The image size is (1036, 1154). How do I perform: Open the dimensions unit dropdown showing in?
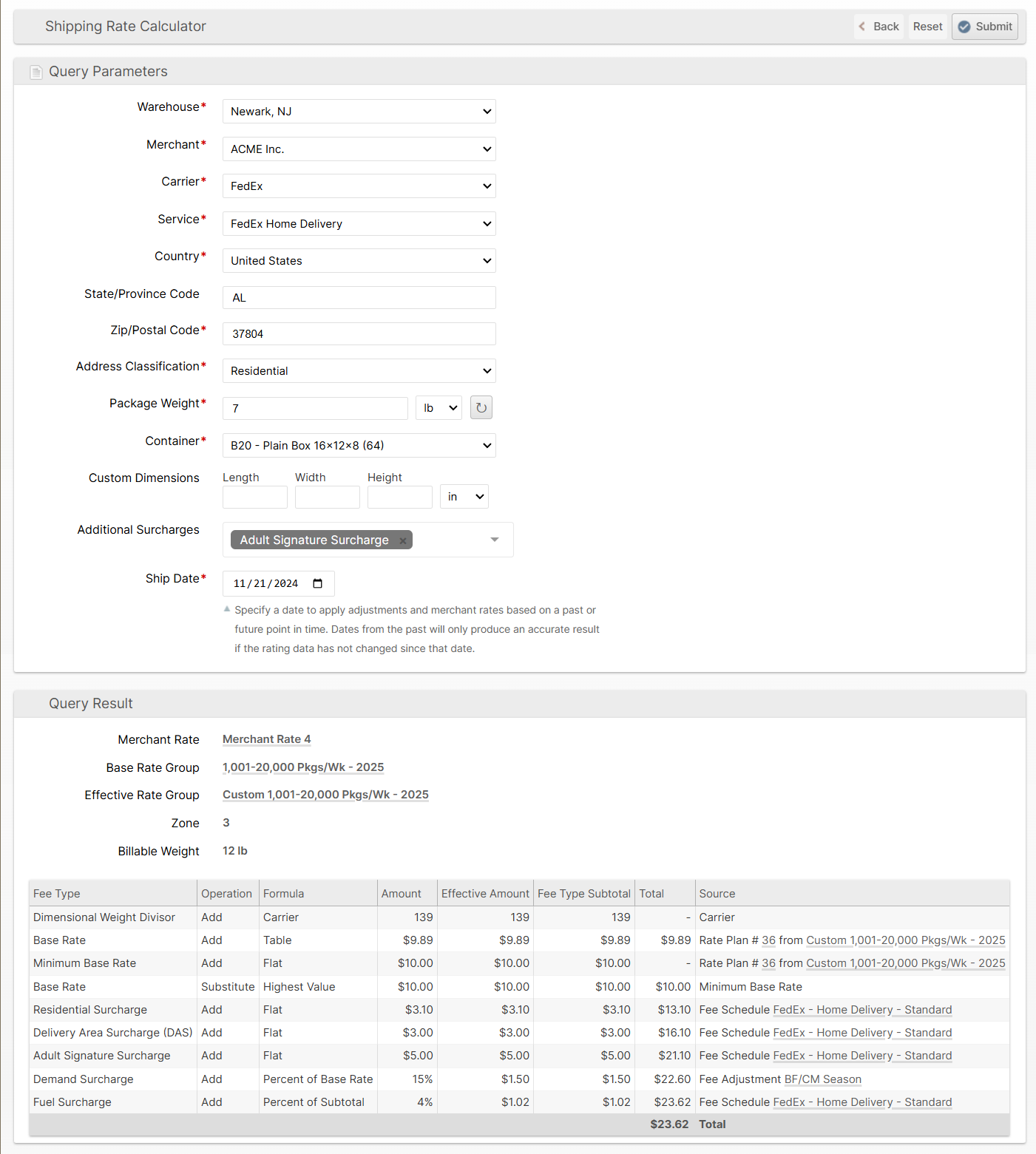[464, 497]
